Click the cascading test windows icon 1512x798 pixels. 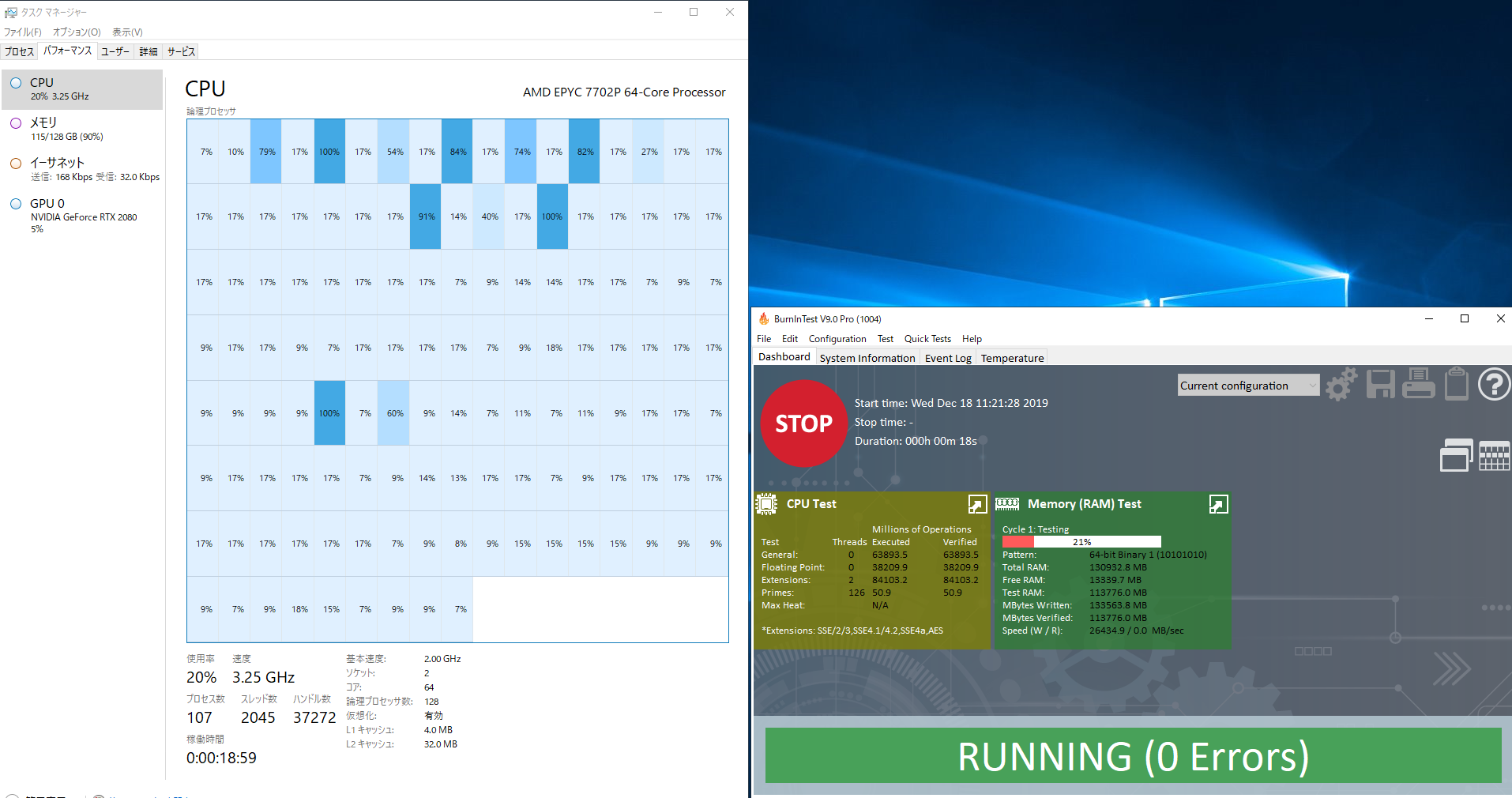click(1457, 455)
